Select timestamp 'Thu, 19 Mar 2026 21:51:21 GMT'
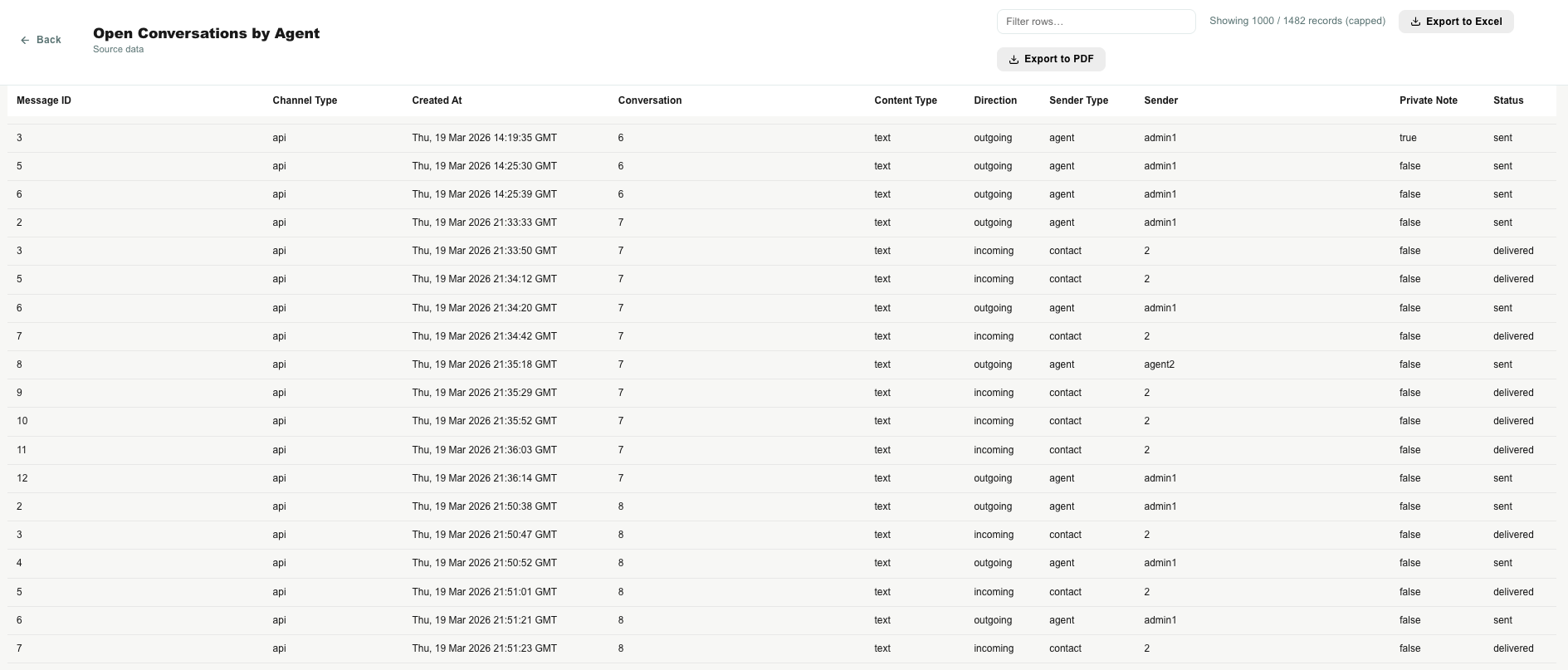 (x=484, y=620)
